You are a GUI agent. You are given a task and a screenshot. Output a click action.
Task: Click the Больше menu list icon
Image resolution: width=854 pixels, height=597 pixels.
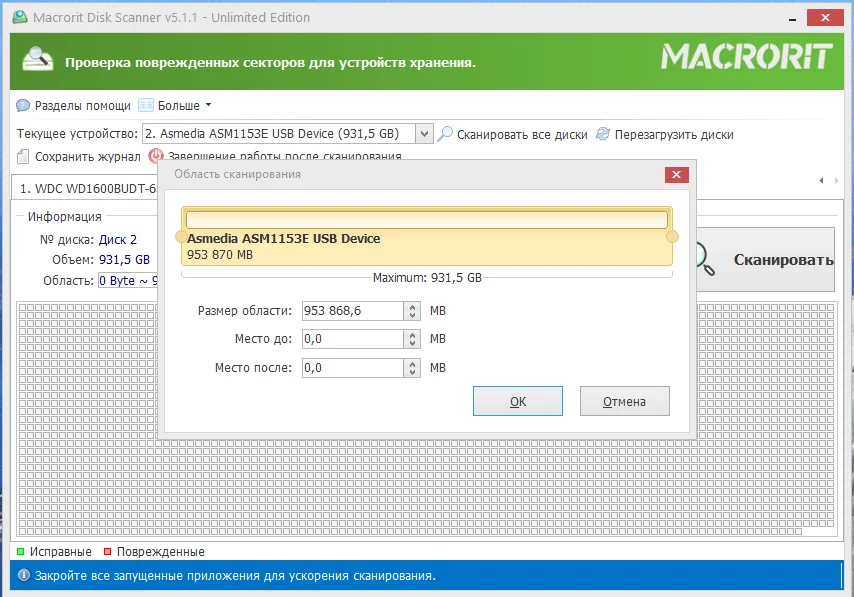tap(146, 105)
